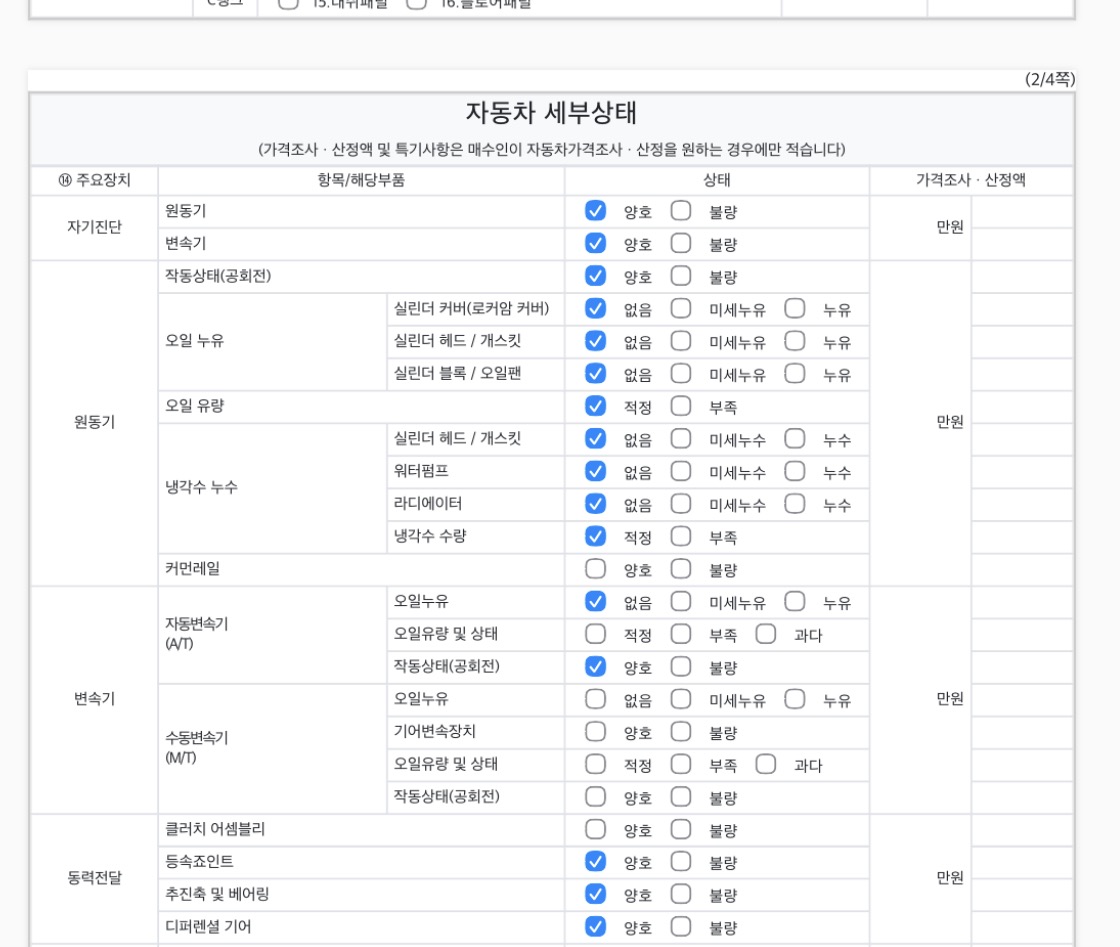Tick 양호 for 기어변속장치
Image resolution: width=1120 pixels, height=947 pixels.
[596, 732]
